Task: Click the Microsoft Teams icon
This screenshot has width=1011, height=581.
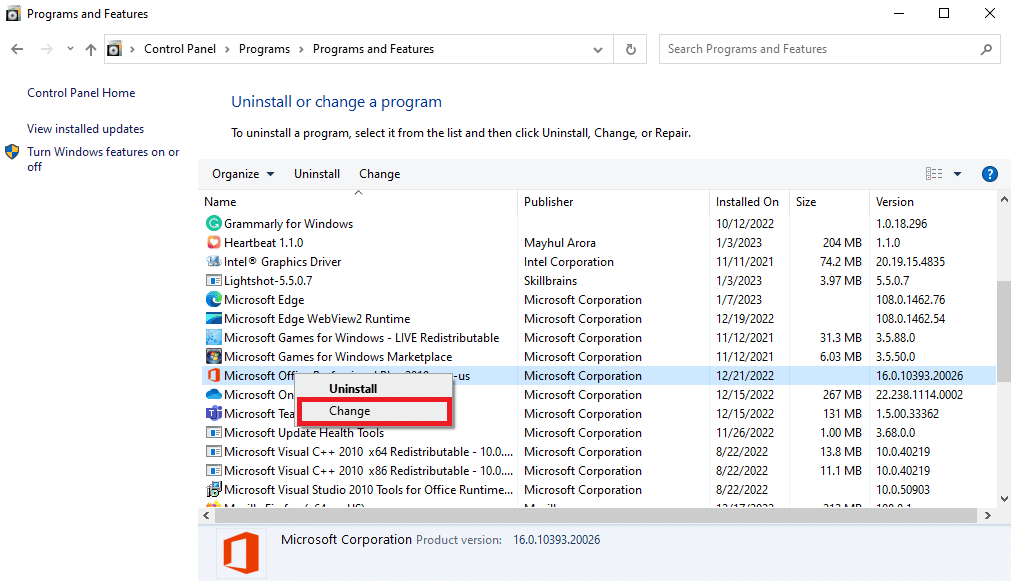Action: tap(213, 413)
